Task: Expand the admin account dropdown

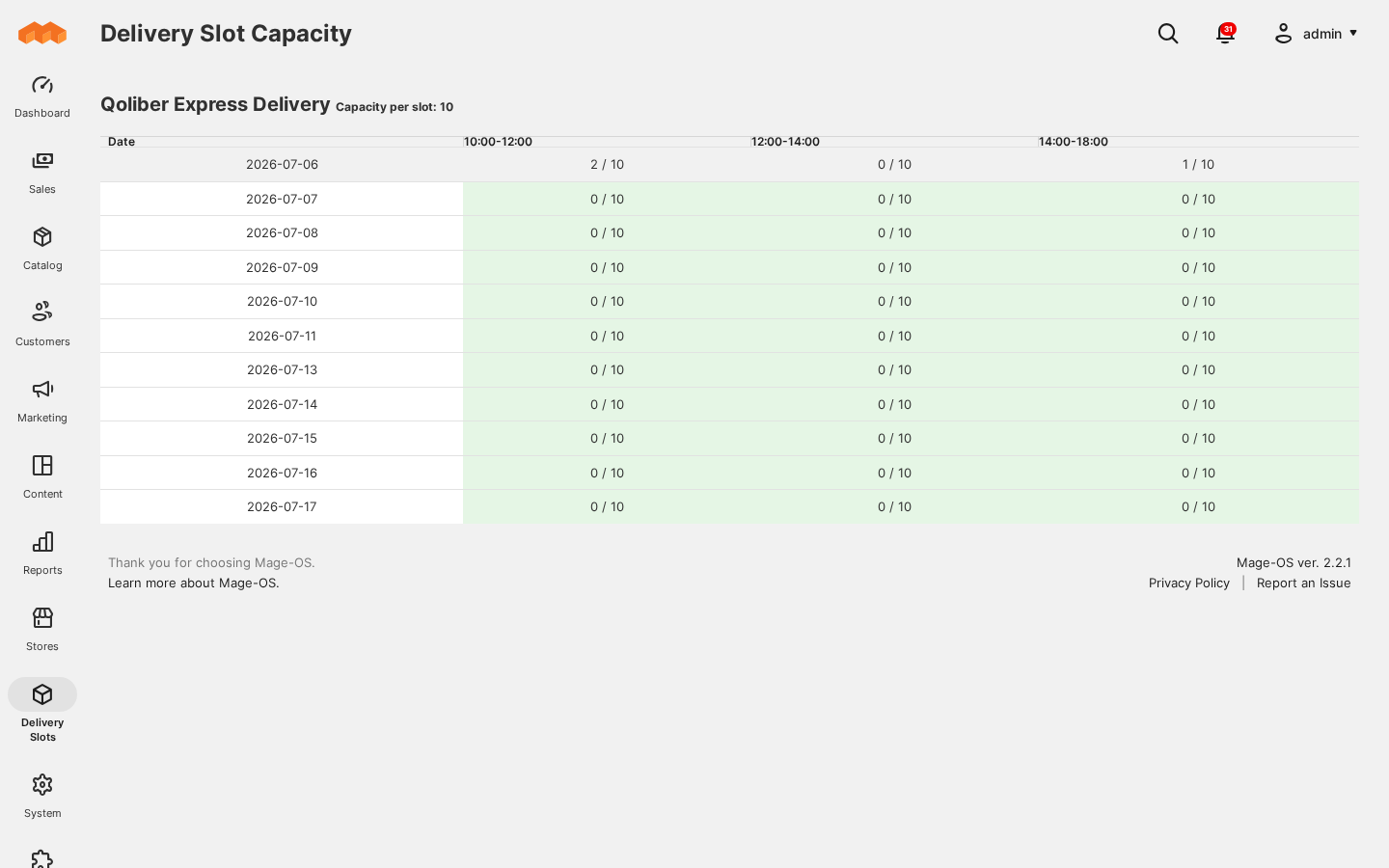Action: point(1317,34)
